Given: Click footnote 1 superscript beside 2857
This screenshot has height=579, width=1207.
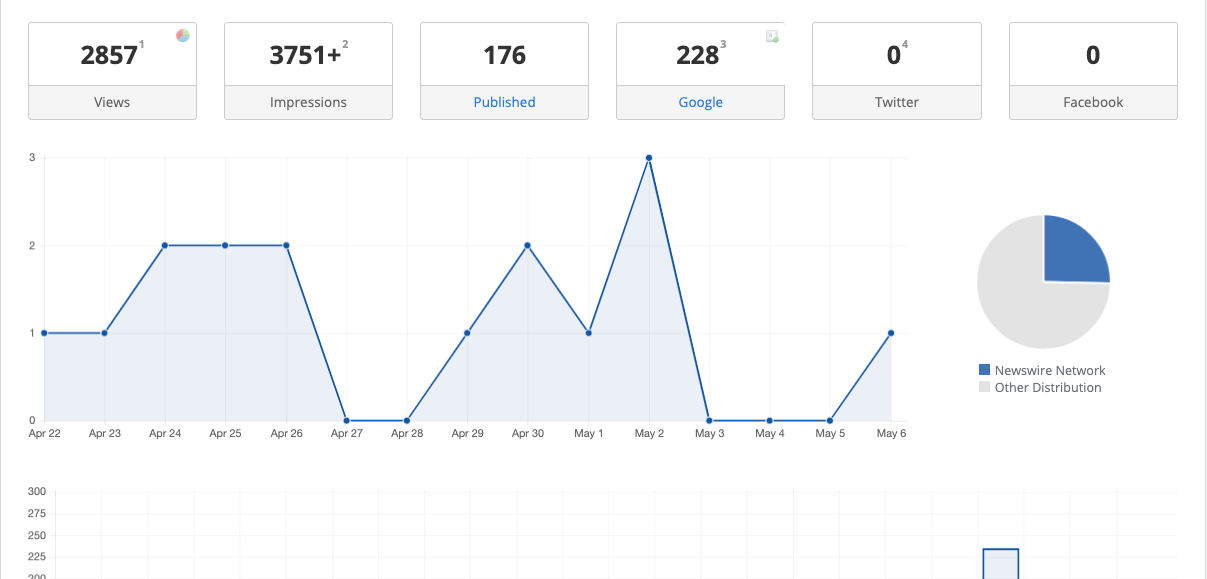Looking at the screenshot, I should (x=142, y=44).
